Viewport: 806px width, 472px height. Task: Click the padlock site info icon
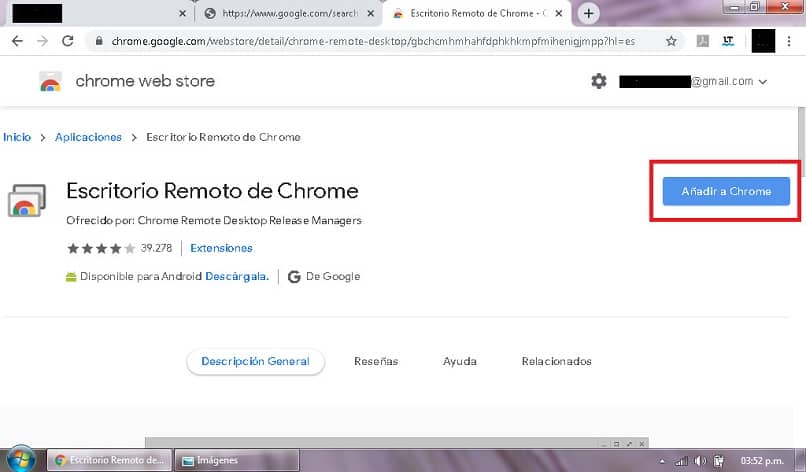point(99,41)
